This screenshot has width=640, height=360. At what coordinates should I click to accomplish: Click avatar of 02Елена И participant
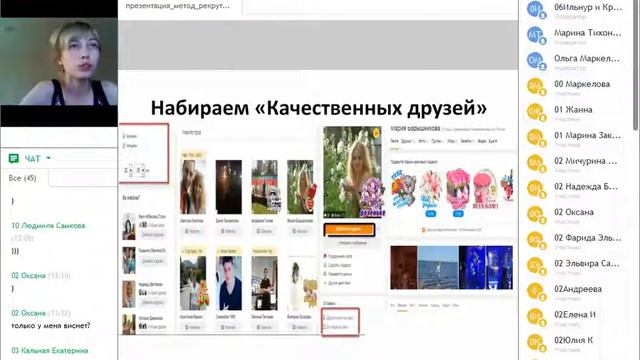pos(536,317)
